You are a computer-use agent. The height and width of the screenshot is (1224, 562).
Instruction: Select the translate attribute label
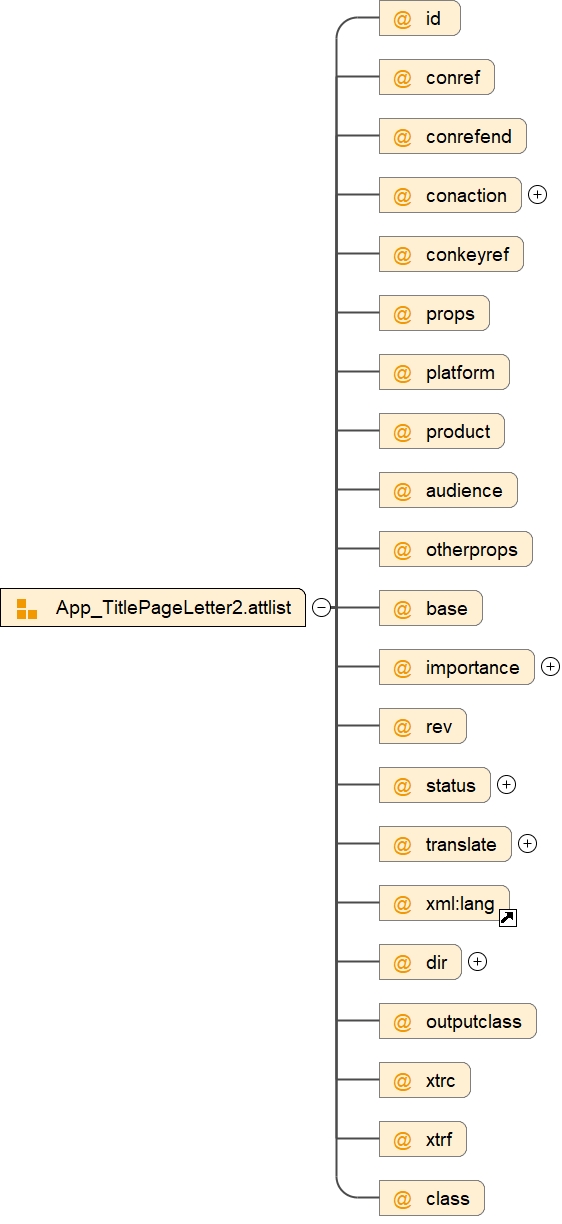pyautogui.click(x=461, y=844)
